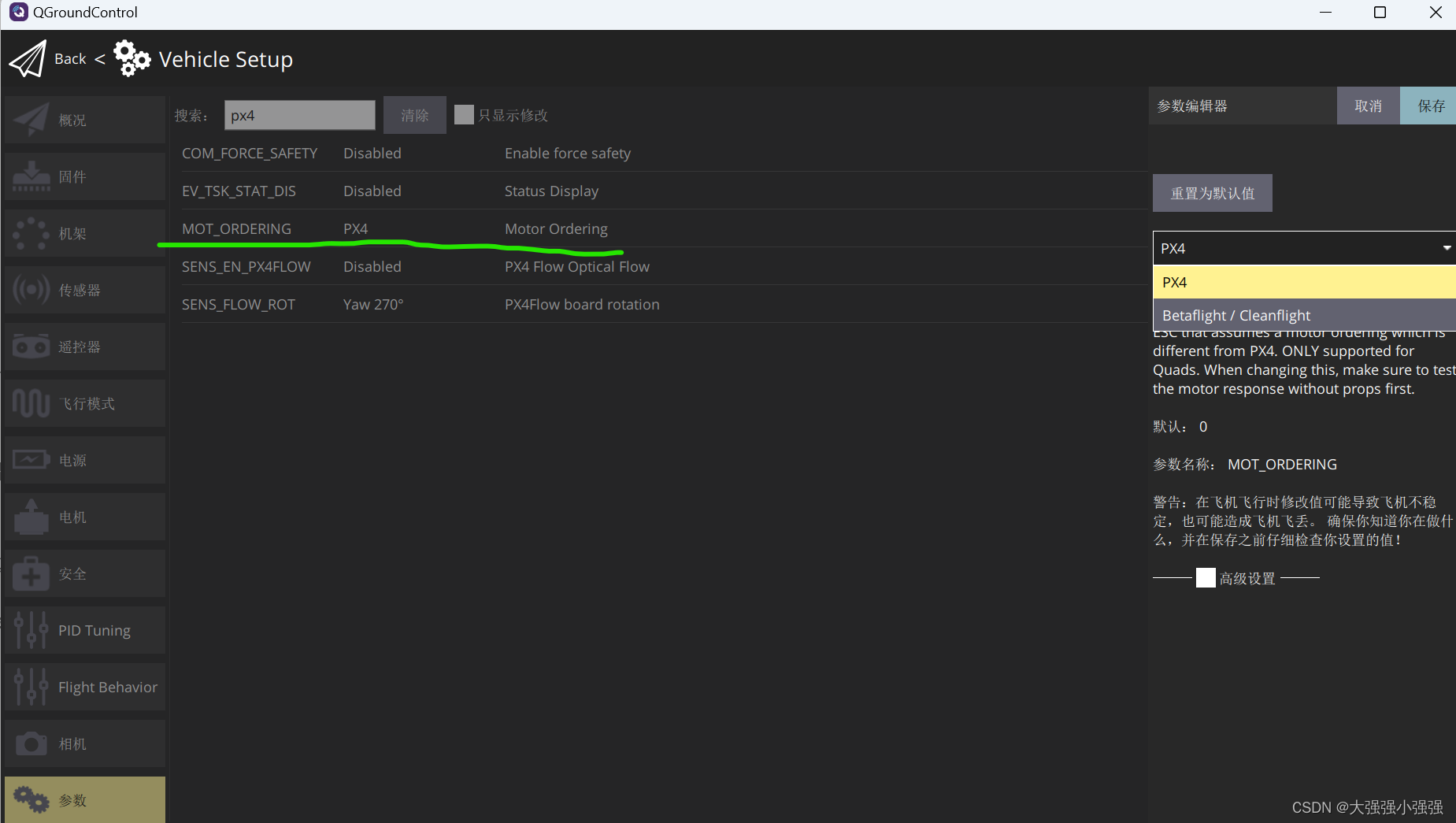1456x823 pixels.
Task: Go to the 固件 sidebar tab label
Action: pos(72,176)
